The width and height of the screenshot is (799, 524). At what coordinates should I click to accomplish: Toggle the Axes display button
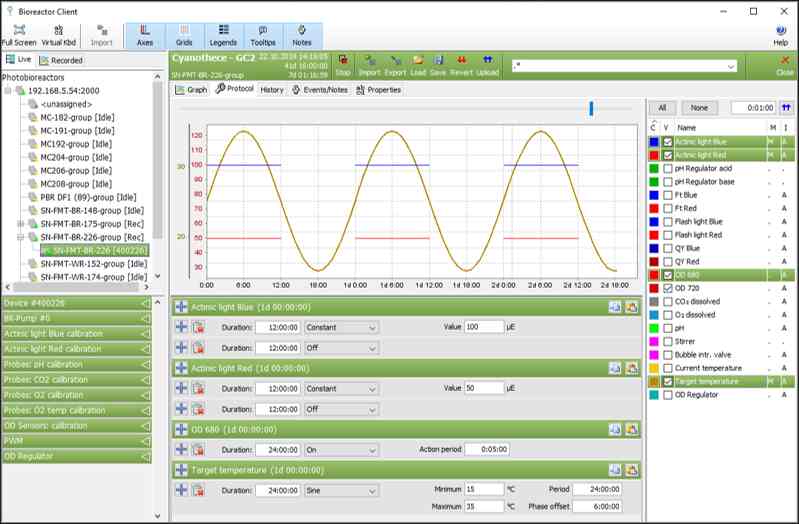pyautogui.click(x=144, y=35)
